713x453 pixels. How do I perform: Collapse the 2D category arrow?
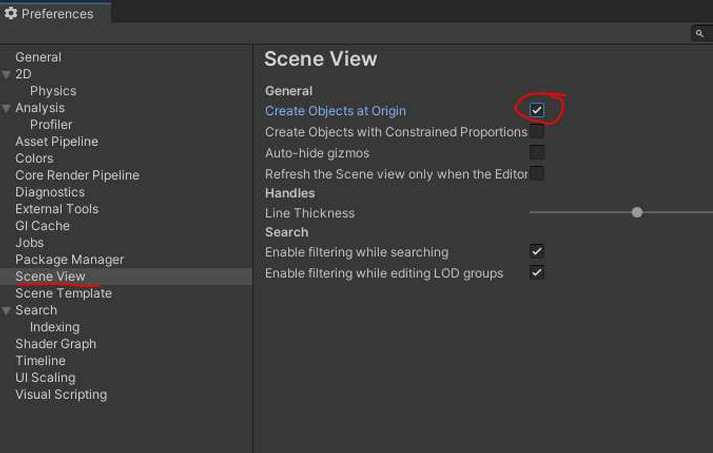(7, 75)
